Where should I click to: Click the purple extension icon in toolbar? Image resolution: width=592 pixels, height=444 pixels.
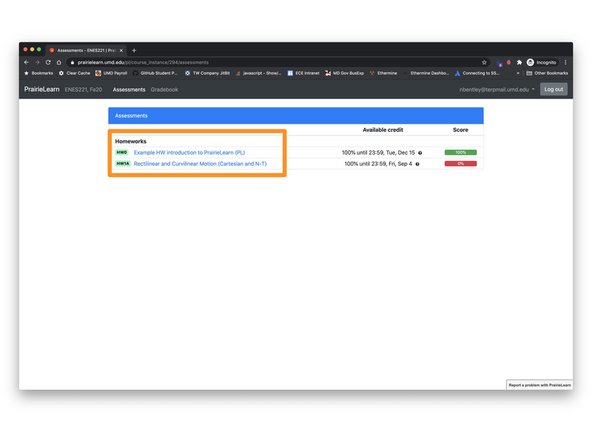[x=500, y=63]
